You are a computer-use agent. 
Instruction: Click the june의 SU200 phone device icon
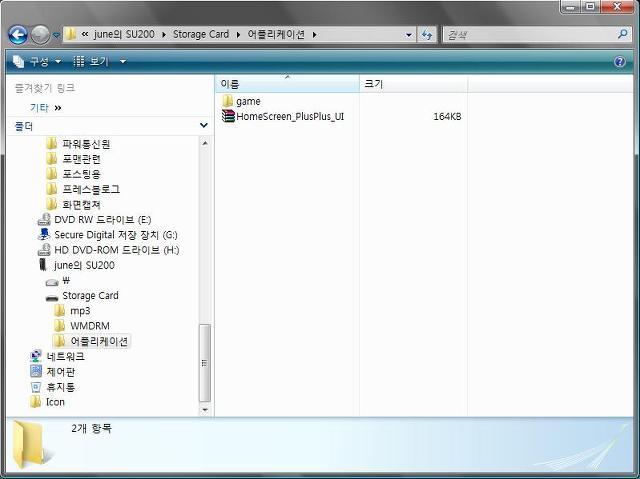(x=43, y=265)
